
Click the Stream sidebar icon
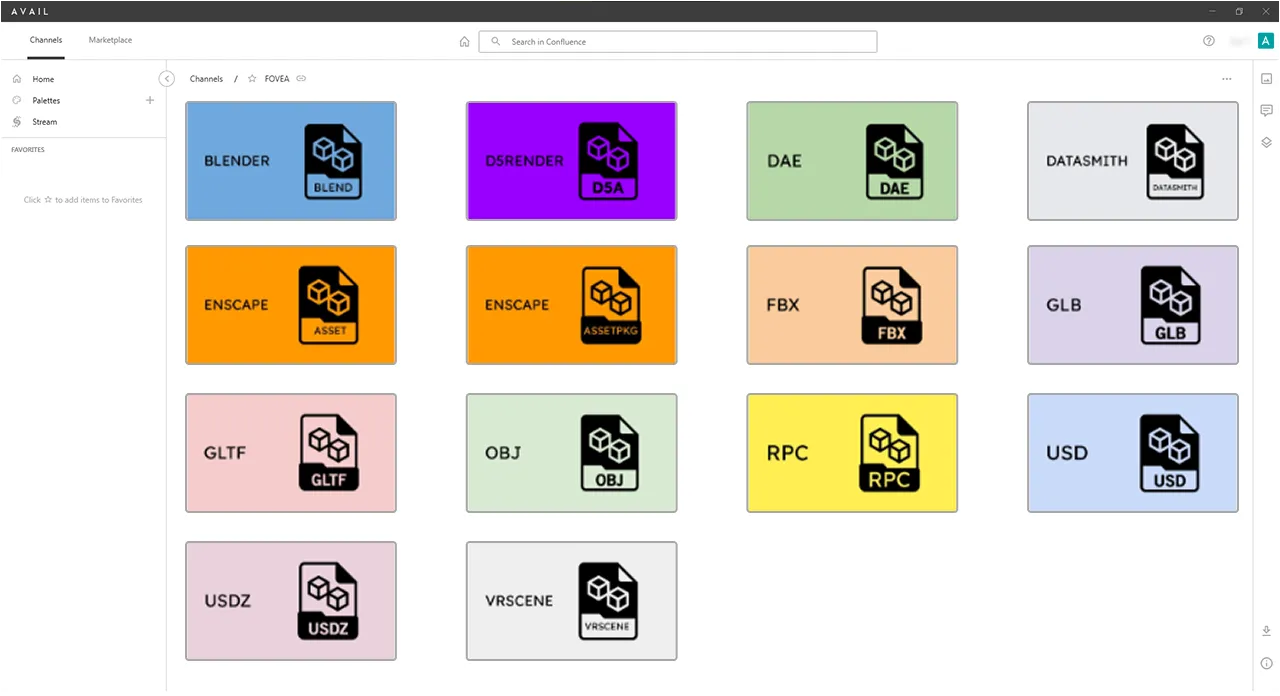click(17, 122)
